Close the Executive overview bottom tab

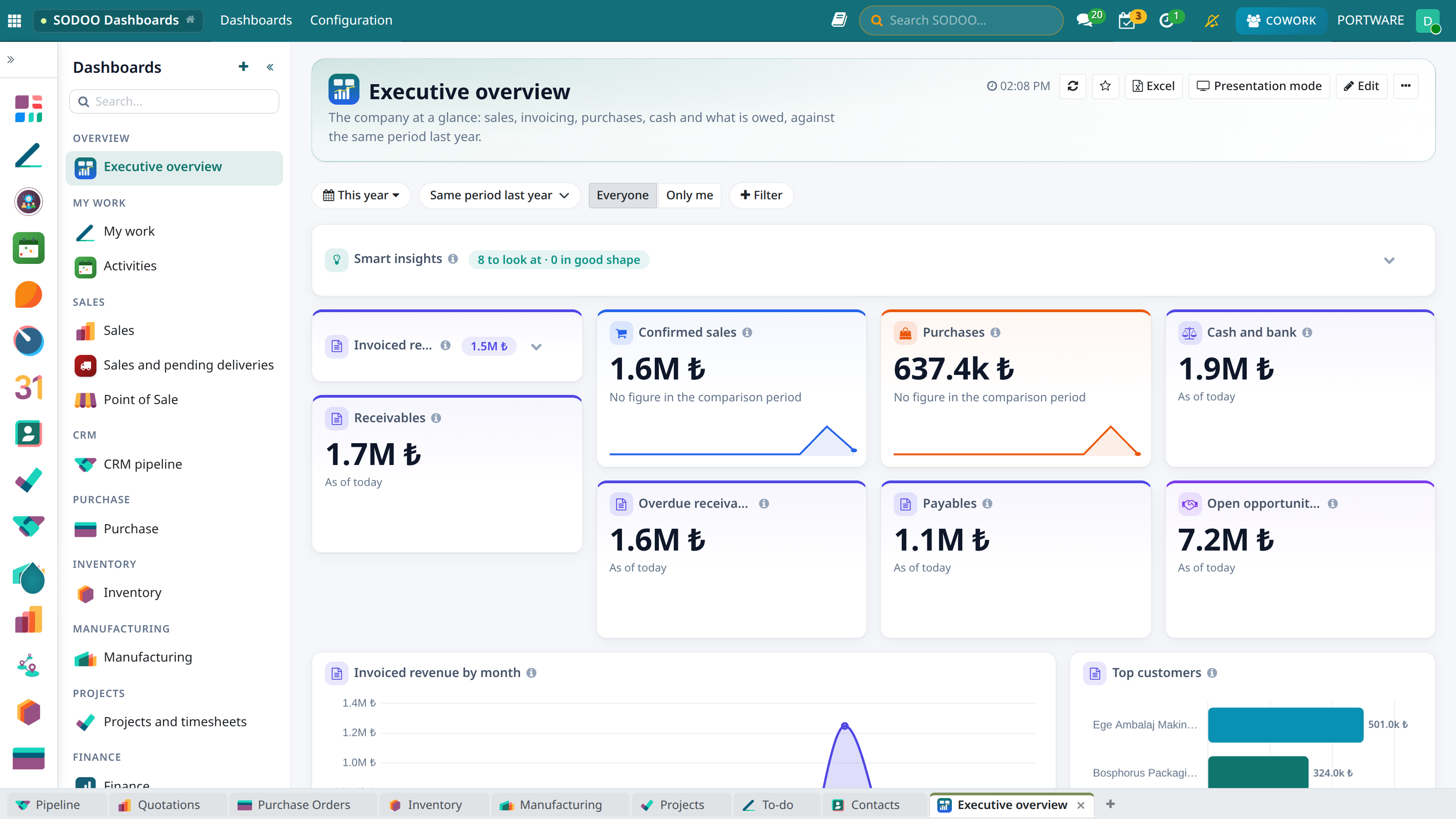click(x=1081, y=805)
